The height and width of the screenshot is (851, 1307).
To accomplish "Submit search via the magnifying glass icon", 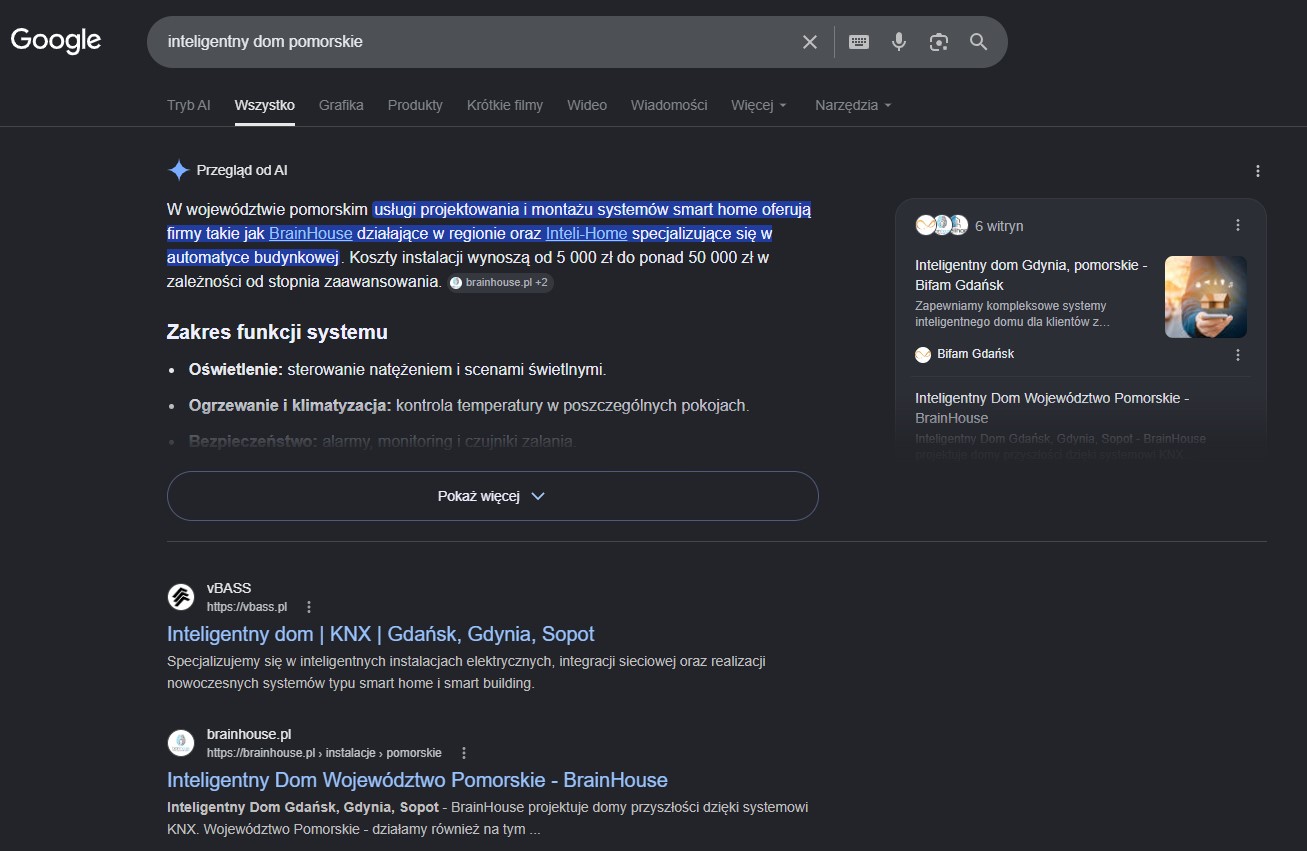I will pyautogui.click(x=978, y=42).
